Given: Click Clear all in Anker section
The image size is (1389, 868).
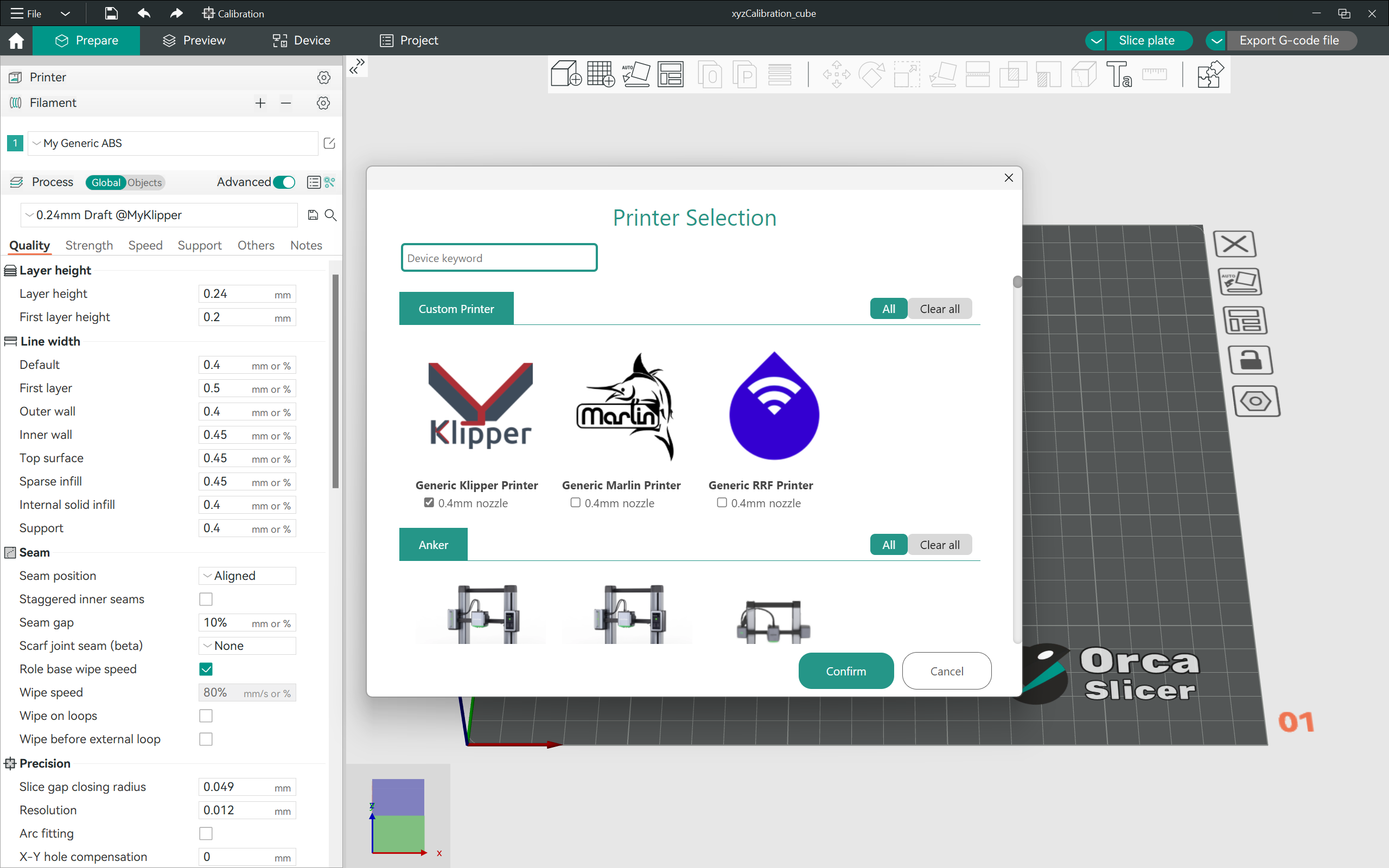Looking at the screenshot, I should [x=940, y=545].
